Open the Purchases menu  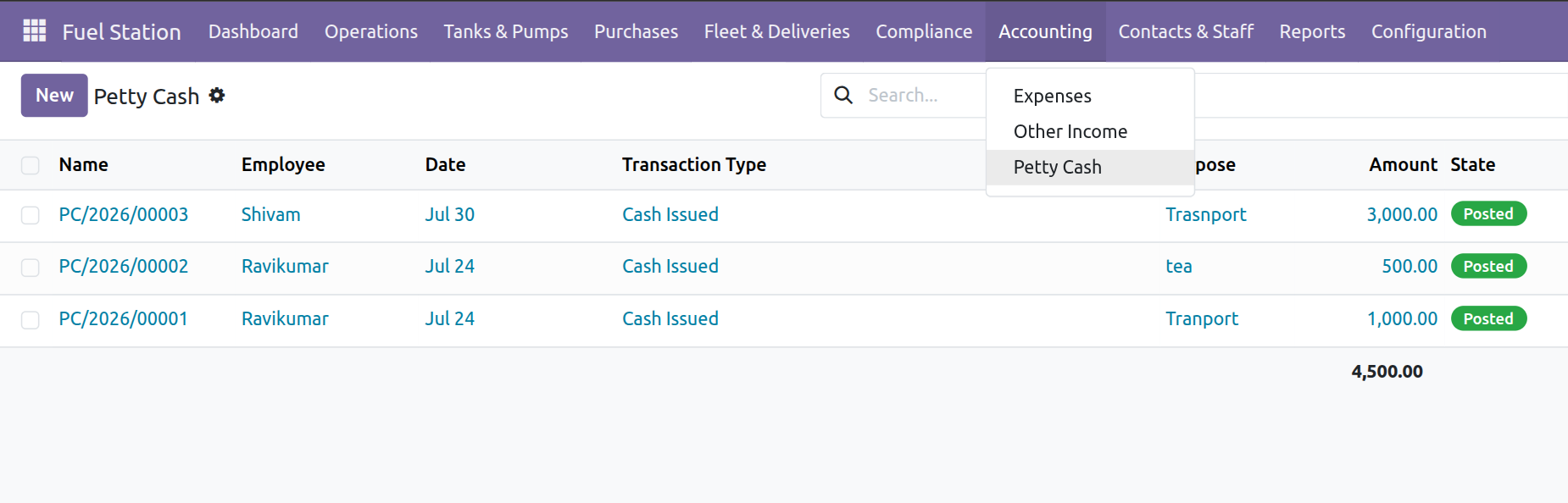(x=636, y=31)
